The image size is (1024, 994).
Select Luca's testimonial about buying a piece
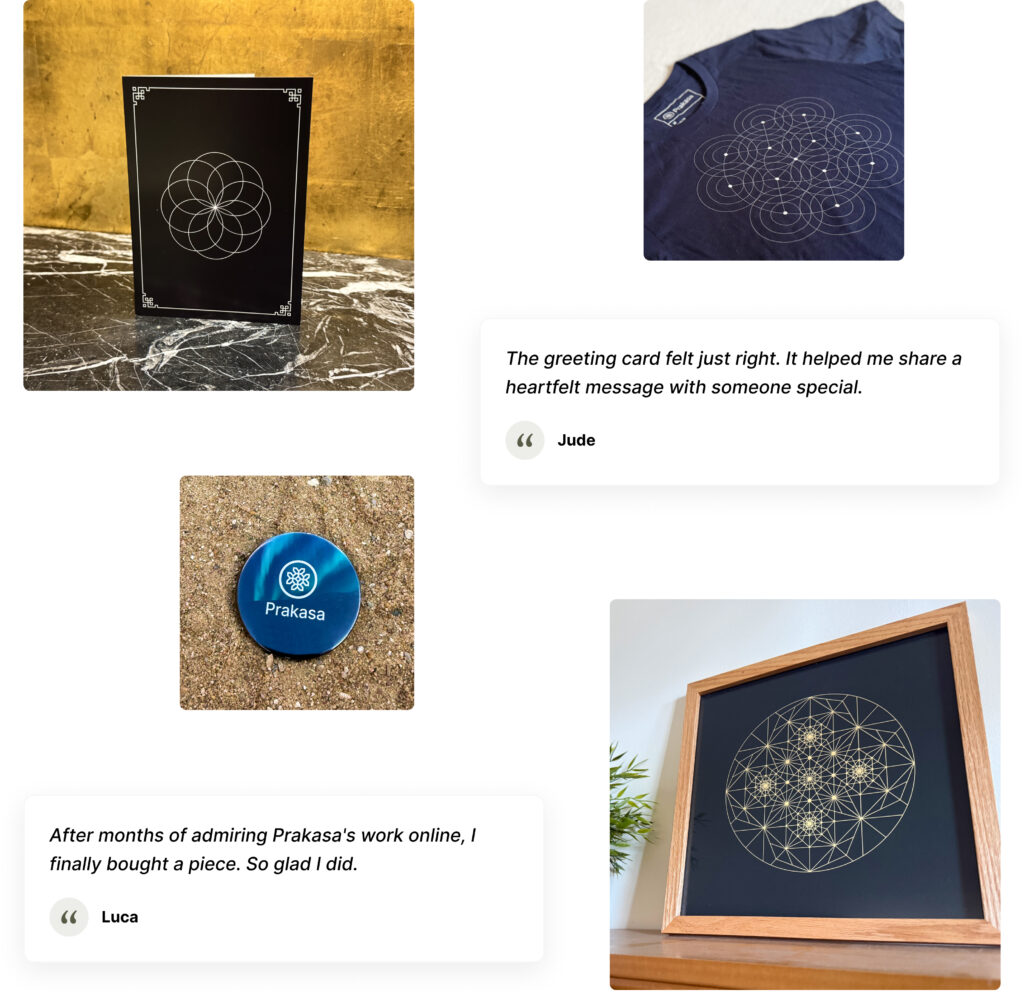tap(263, 849)
